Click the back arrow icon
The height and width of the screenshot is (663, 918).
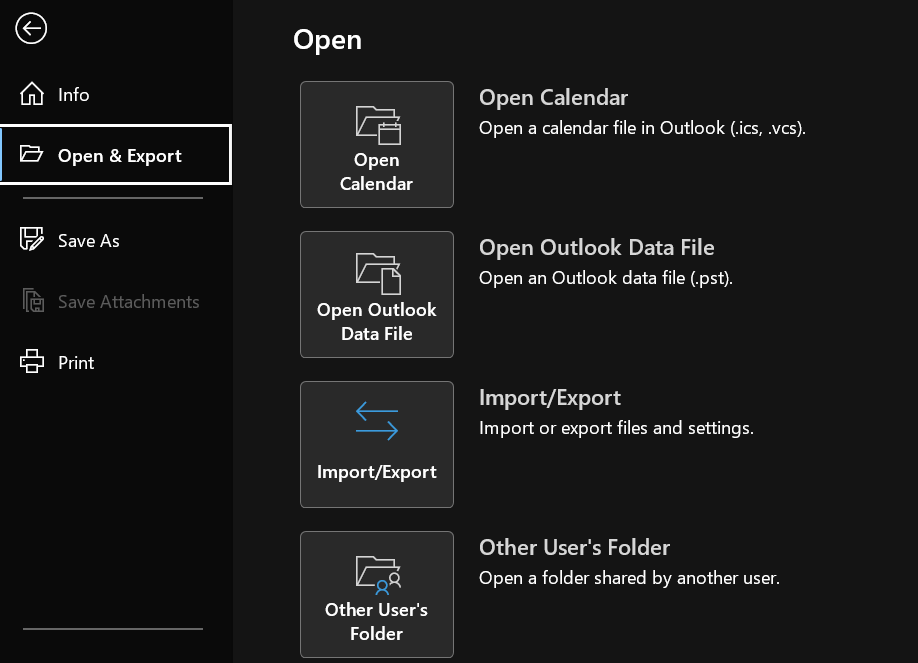(x=31, y=28)
